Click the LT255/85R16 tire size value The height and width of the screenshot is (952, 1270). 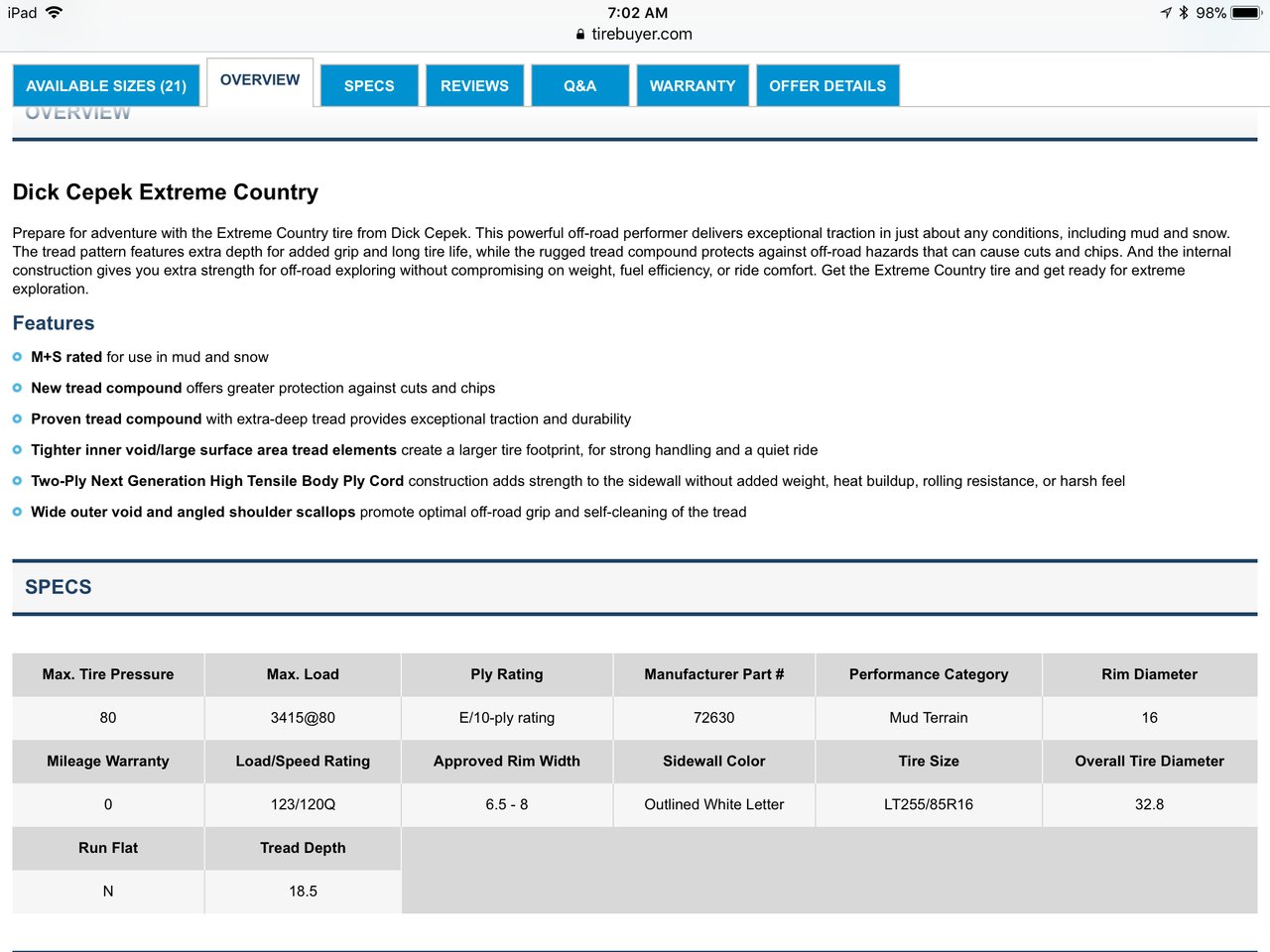pos(929,805)
